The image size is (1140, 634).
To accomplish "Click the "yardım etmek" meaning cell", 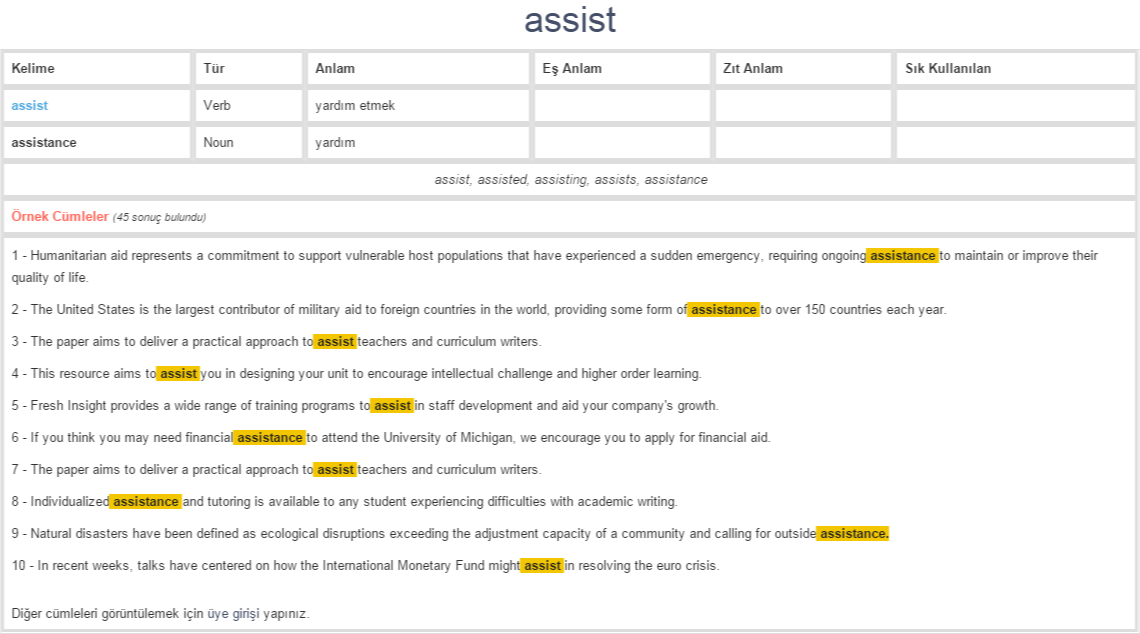I will coord(355,105).
